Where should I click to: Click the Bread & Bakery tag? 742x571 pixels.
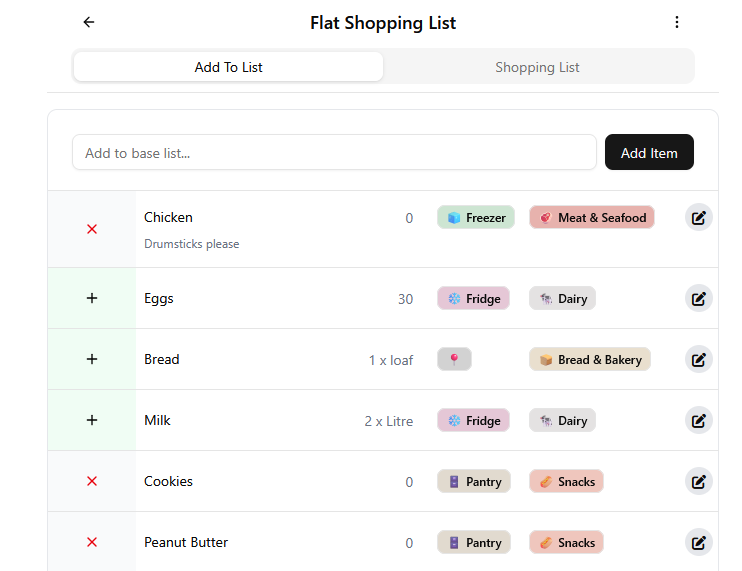[590, 360]
